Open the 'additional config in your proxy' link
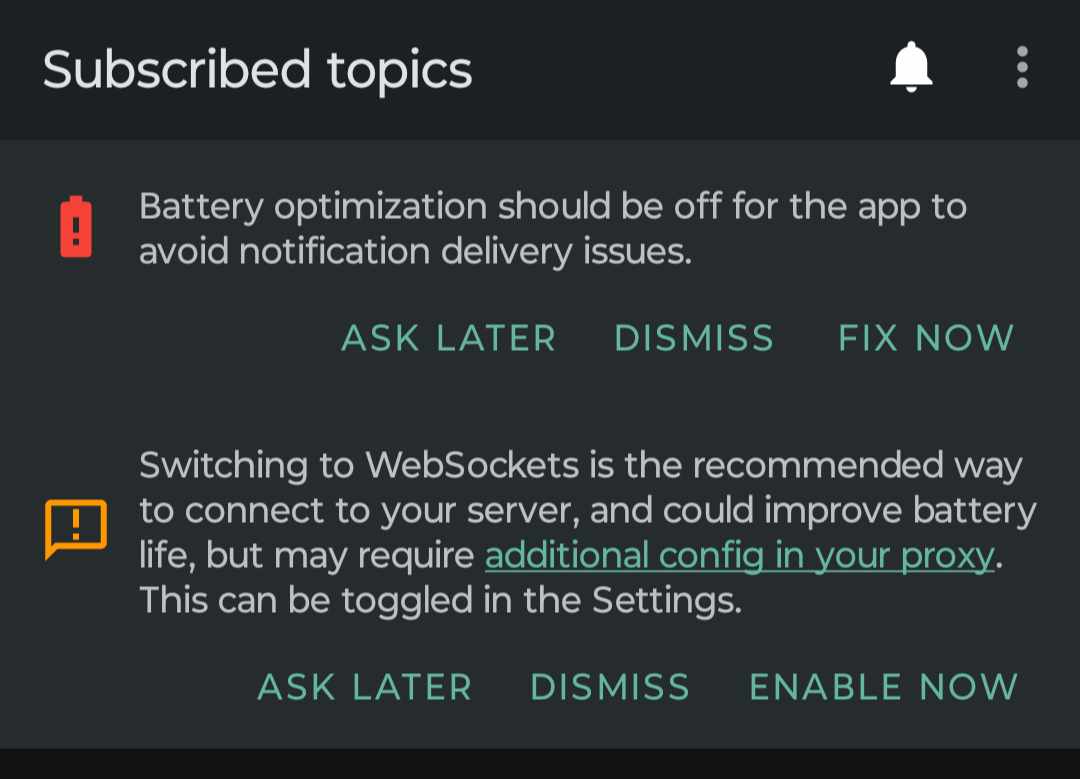Image resolution: width=1080 pixels, height=779 pixels. pyautogui.click(x=739, y=555)
